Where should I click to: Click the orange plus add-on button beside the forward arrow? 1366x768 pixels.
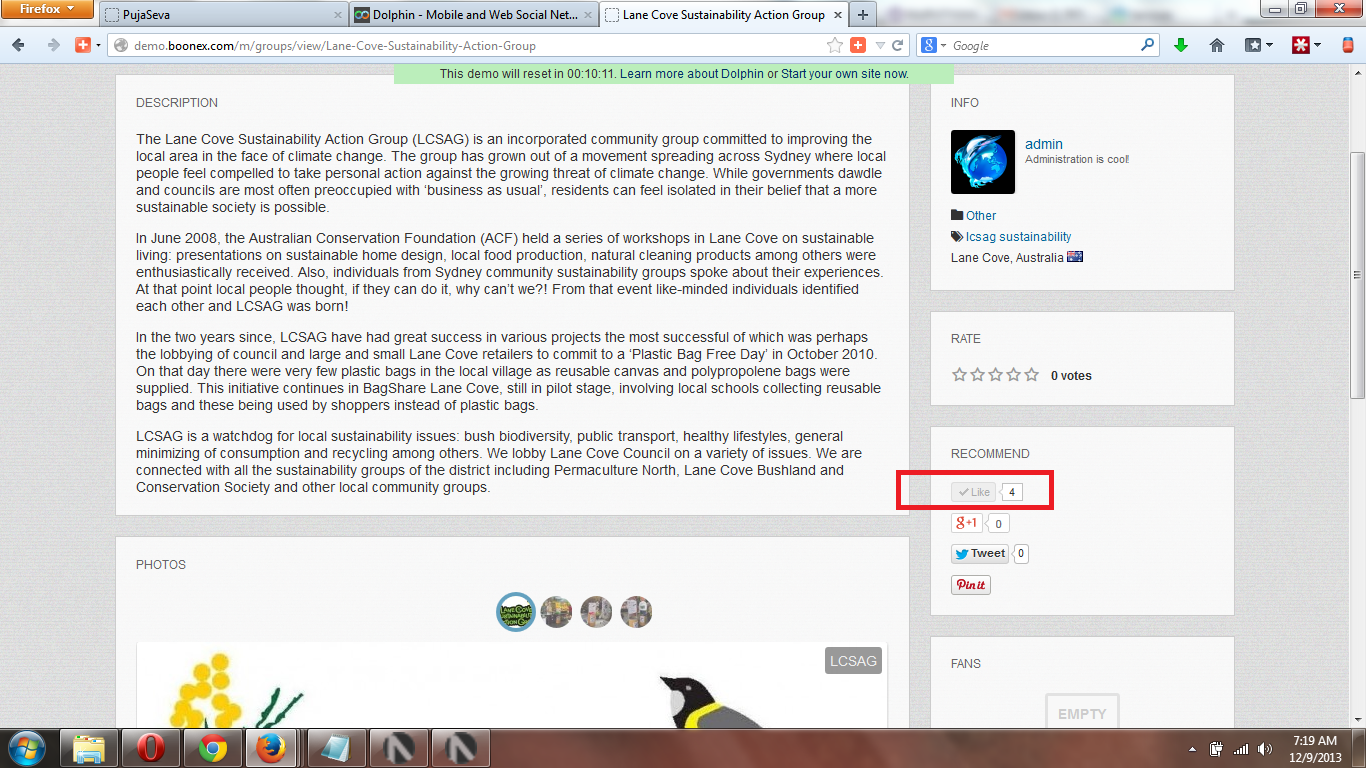point(83,45)
